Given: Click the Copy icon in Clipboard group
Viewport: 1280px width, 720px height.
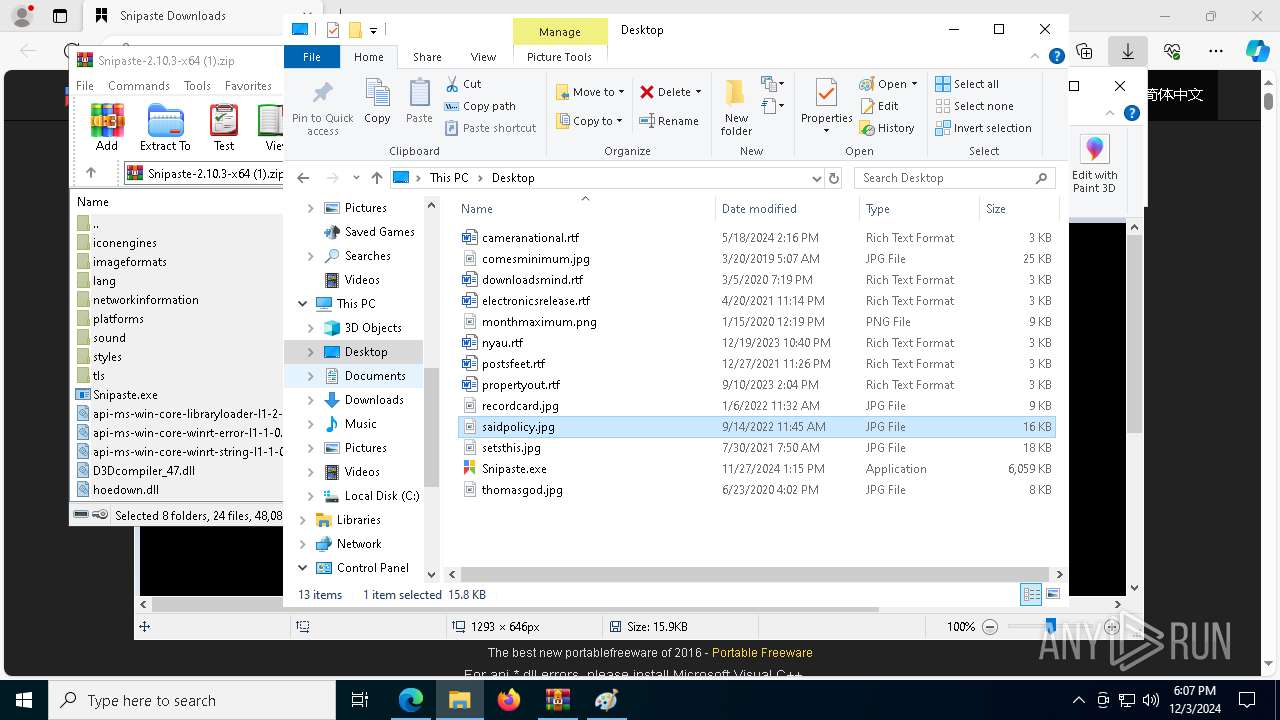Looking at the screenshot, I should click(377, 101).
